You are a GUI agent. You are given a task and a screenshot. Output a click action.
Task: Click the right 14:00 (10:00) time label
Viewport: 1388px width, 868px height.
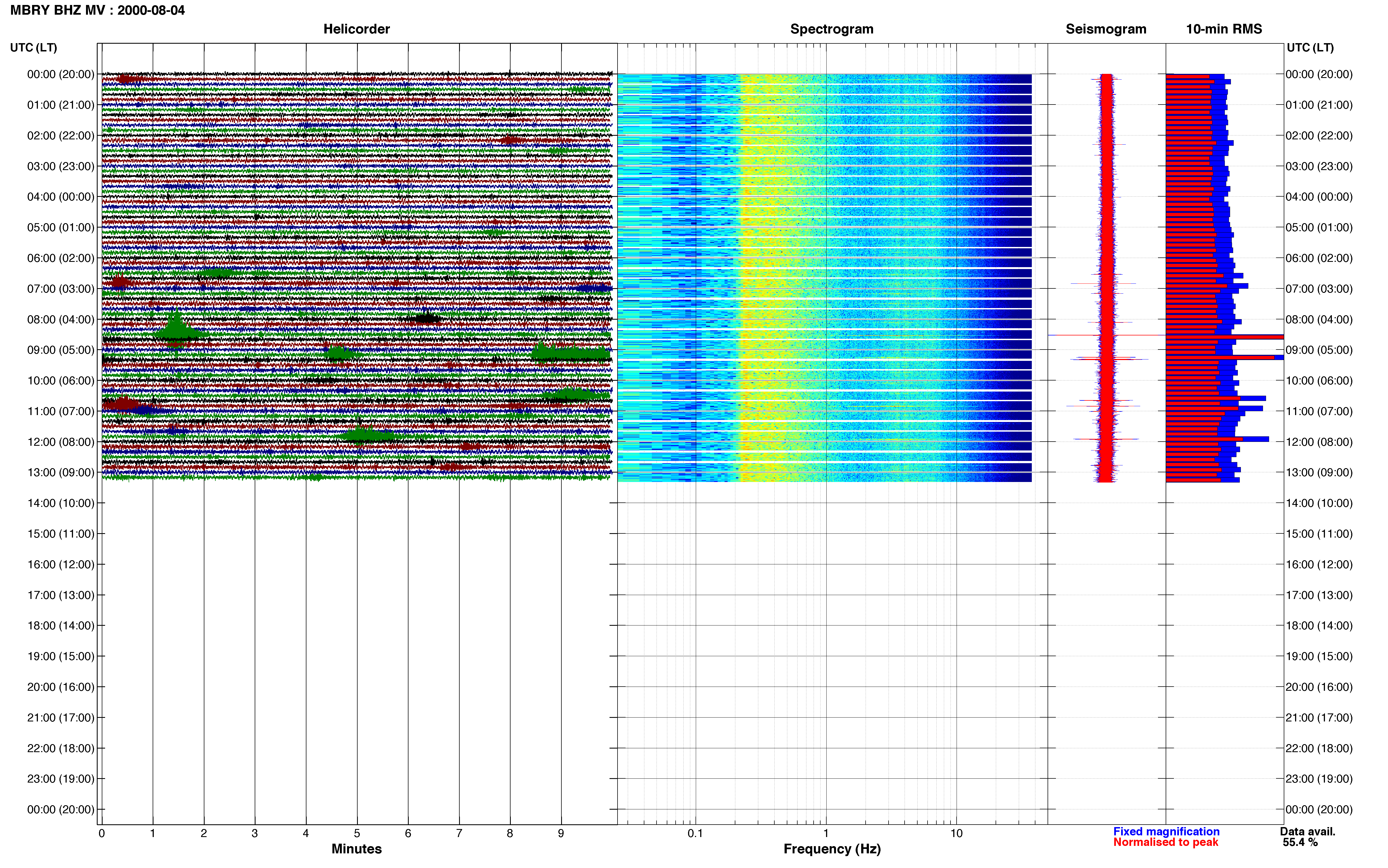[x=1319, y=503]
